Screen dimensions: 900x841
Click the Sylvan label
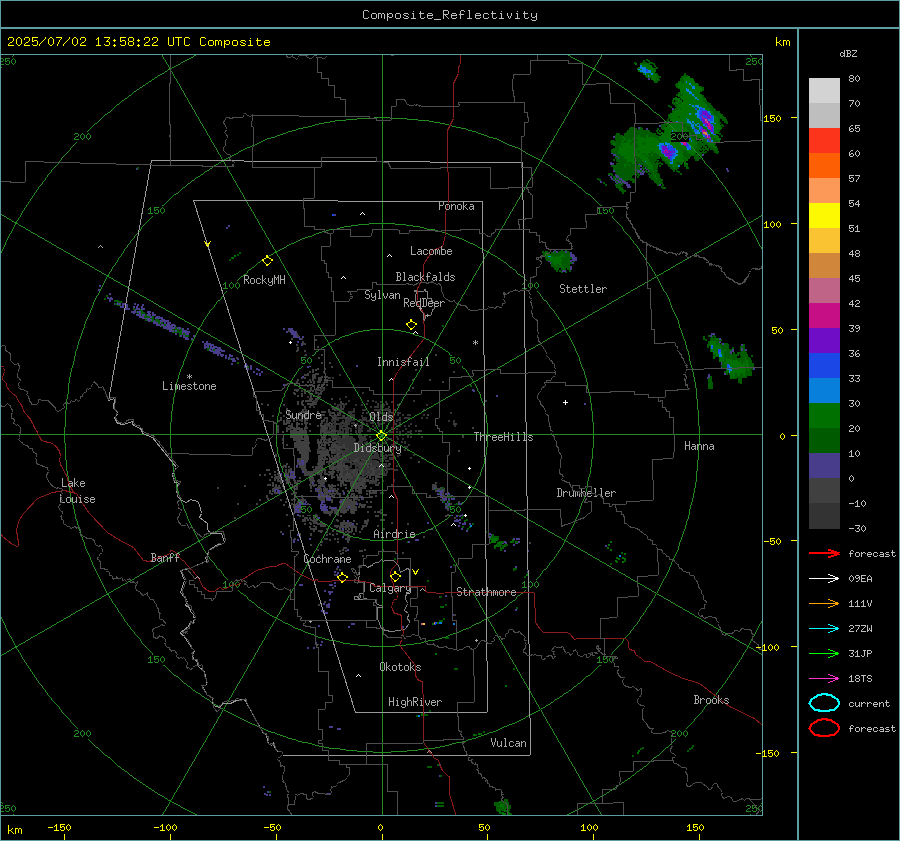382,295
